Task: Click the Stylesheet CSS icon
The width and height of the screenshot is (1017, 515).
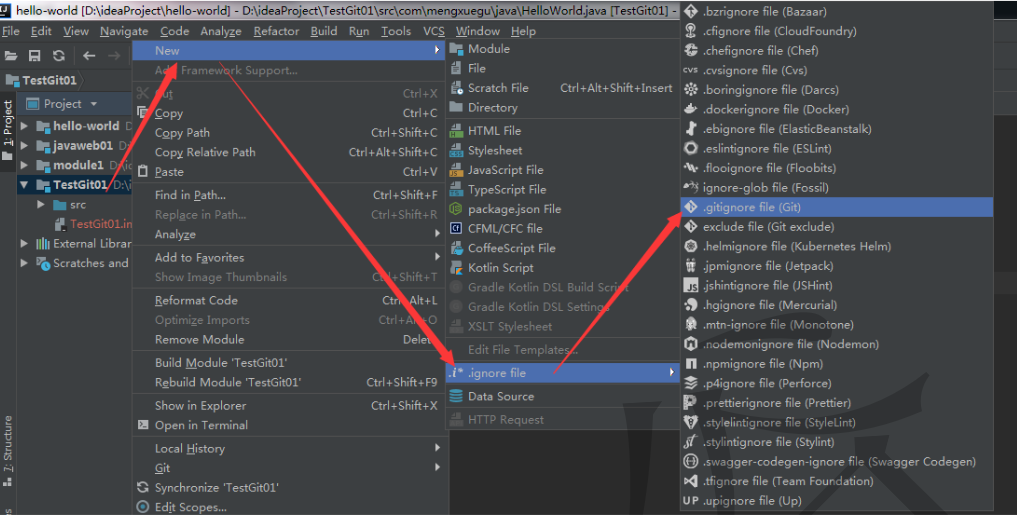Action: [x=457, y=150]
